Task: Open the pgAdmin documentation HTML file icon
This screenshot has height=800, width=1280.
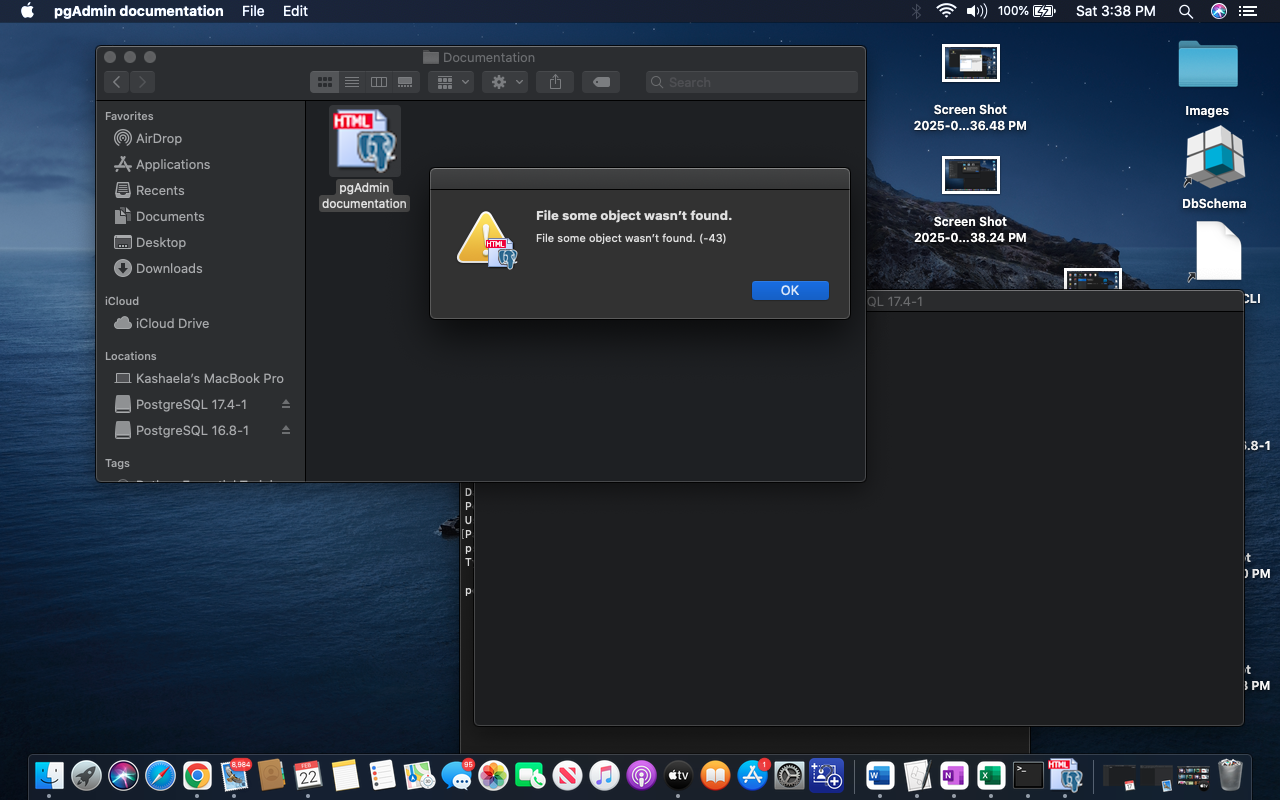Action: pyautogui.click(x=364, y=141)
